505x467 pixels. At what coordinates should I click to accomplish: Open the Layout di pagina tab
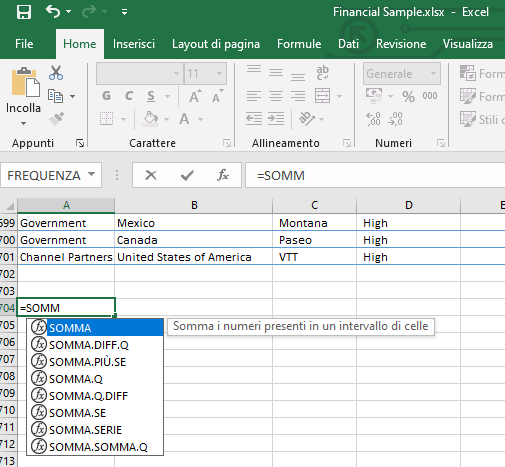216,44
